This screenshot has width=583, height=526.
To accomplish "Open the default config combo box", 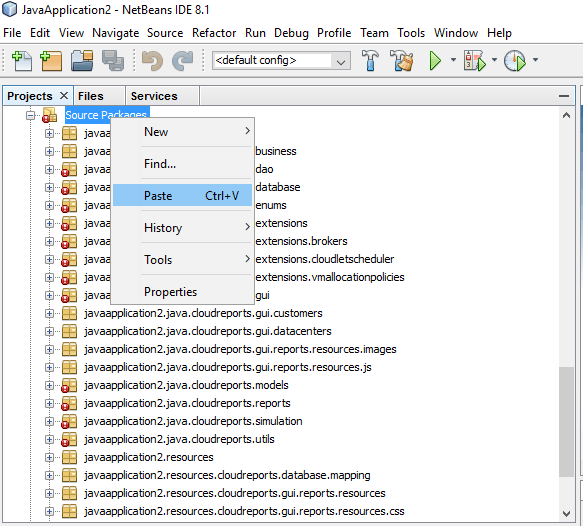I will [281, 61].
